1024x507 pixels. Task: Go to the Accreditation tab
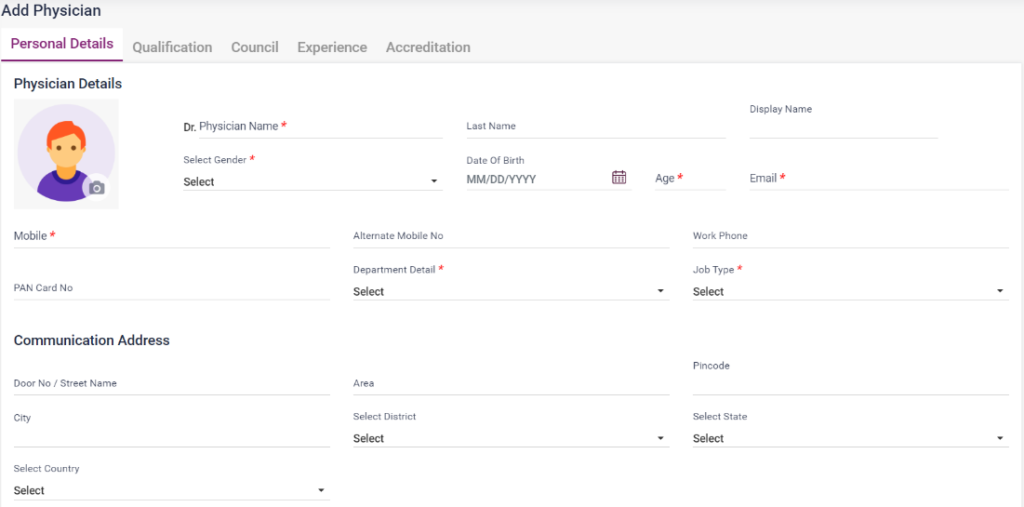[428, 47]
